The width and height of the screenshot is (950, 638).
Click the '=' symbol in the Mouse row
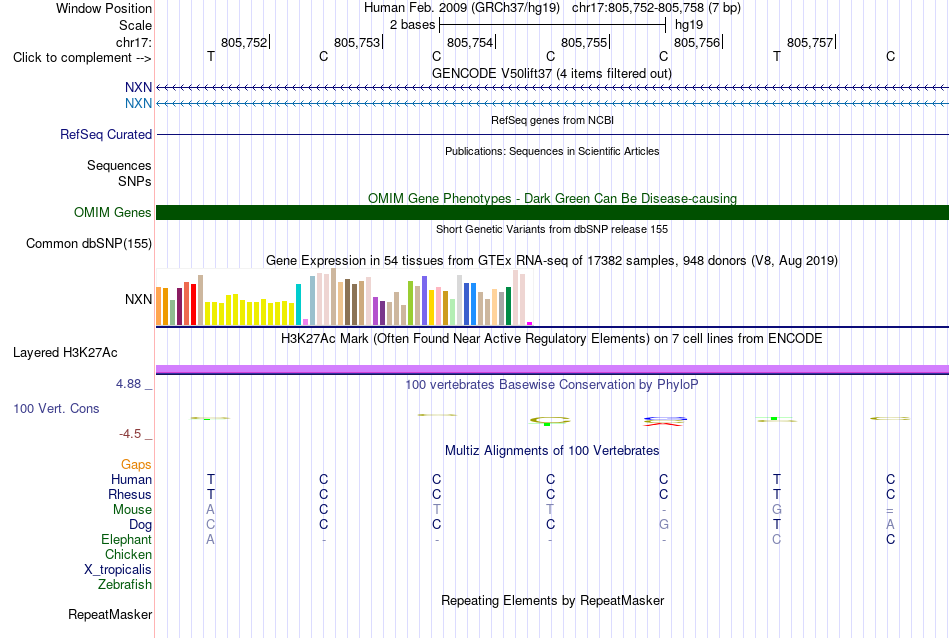click(890, 510)
